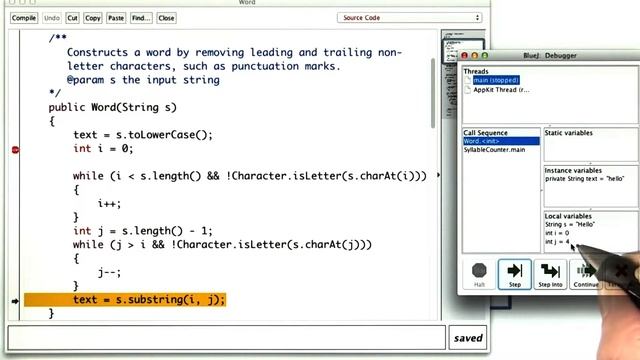Click local variable int j = 4

(557, 242)
